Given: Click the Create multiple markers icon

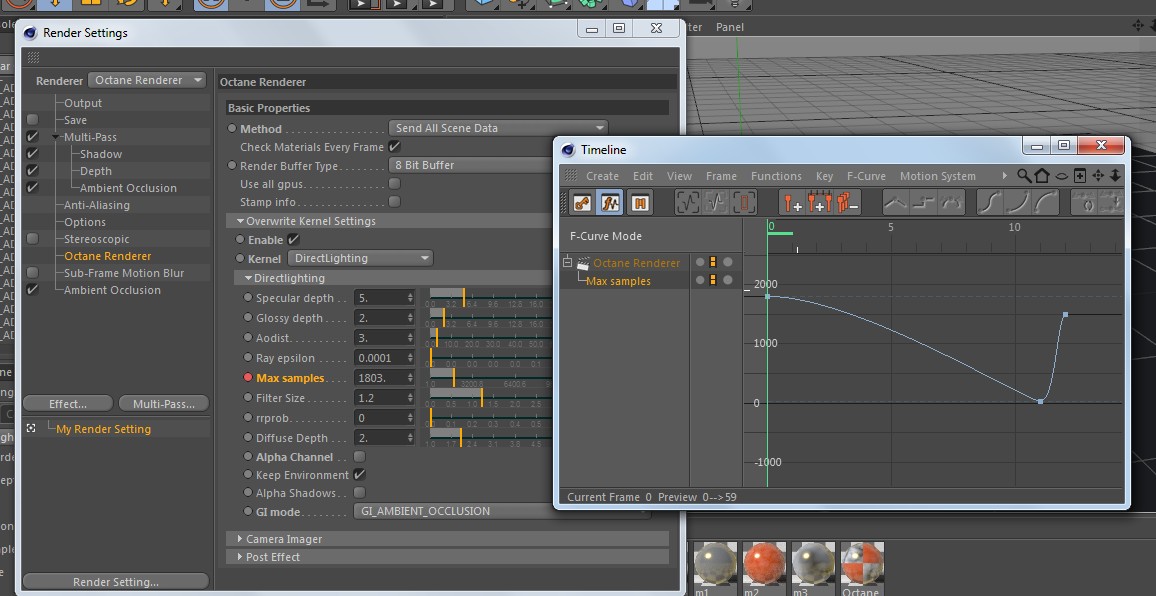Looking at the screenshot, I should pyautogui.click(x=820, y=202).
